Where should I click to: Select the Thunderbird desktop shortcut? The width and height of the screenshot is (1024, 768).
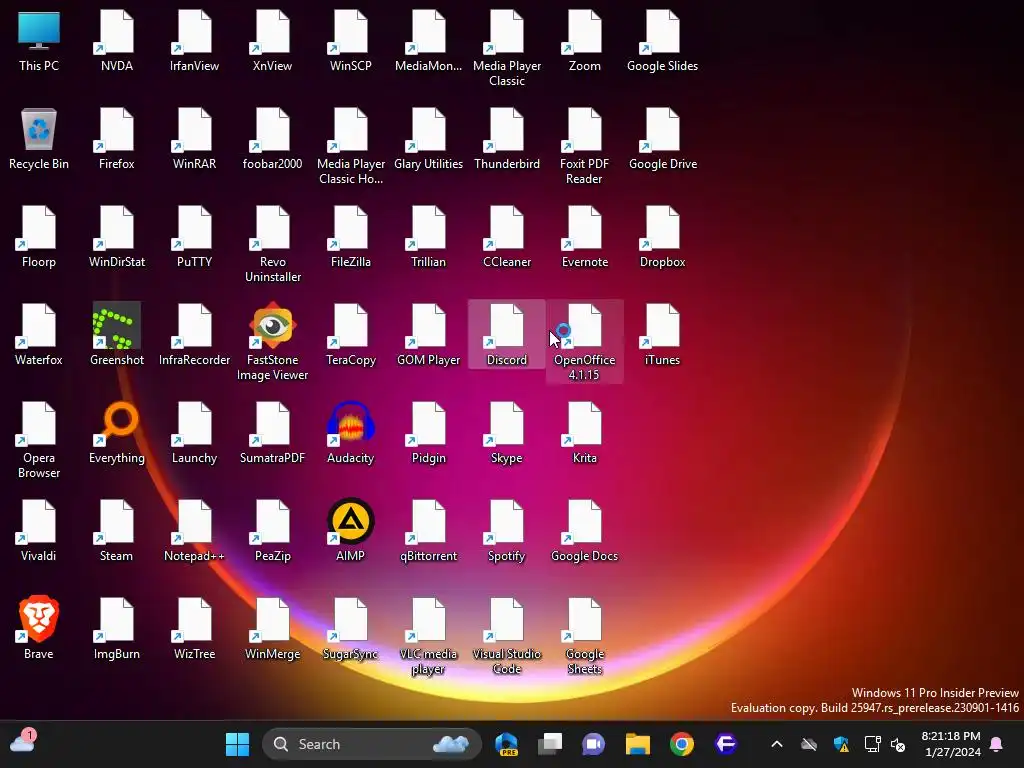point(507,139)
